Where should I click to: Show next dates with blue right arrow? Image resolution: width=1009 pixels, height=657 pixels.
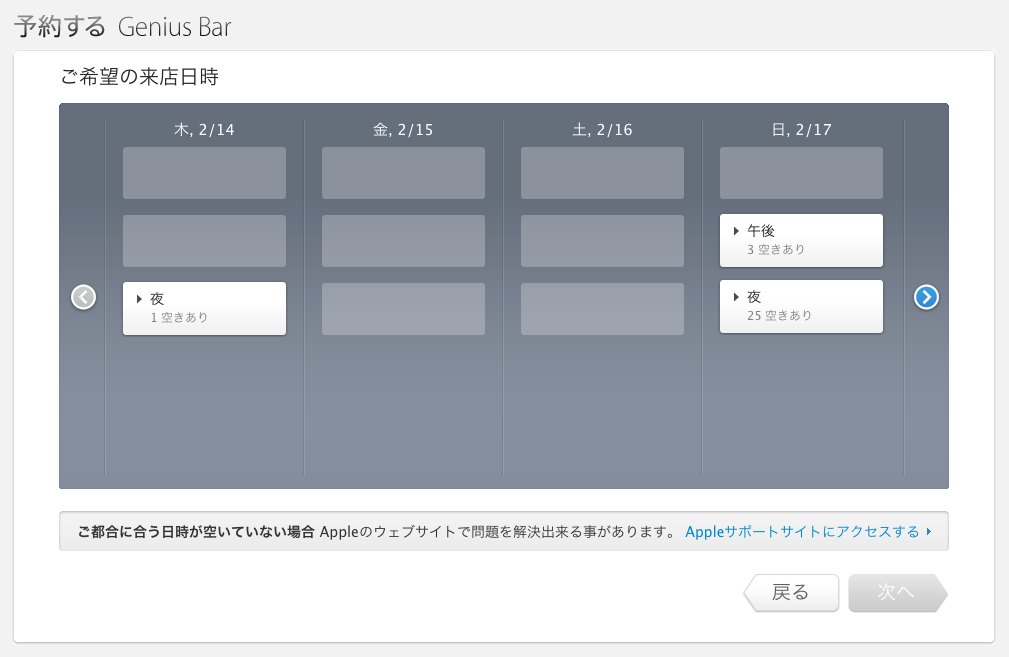tap(926, 297)
